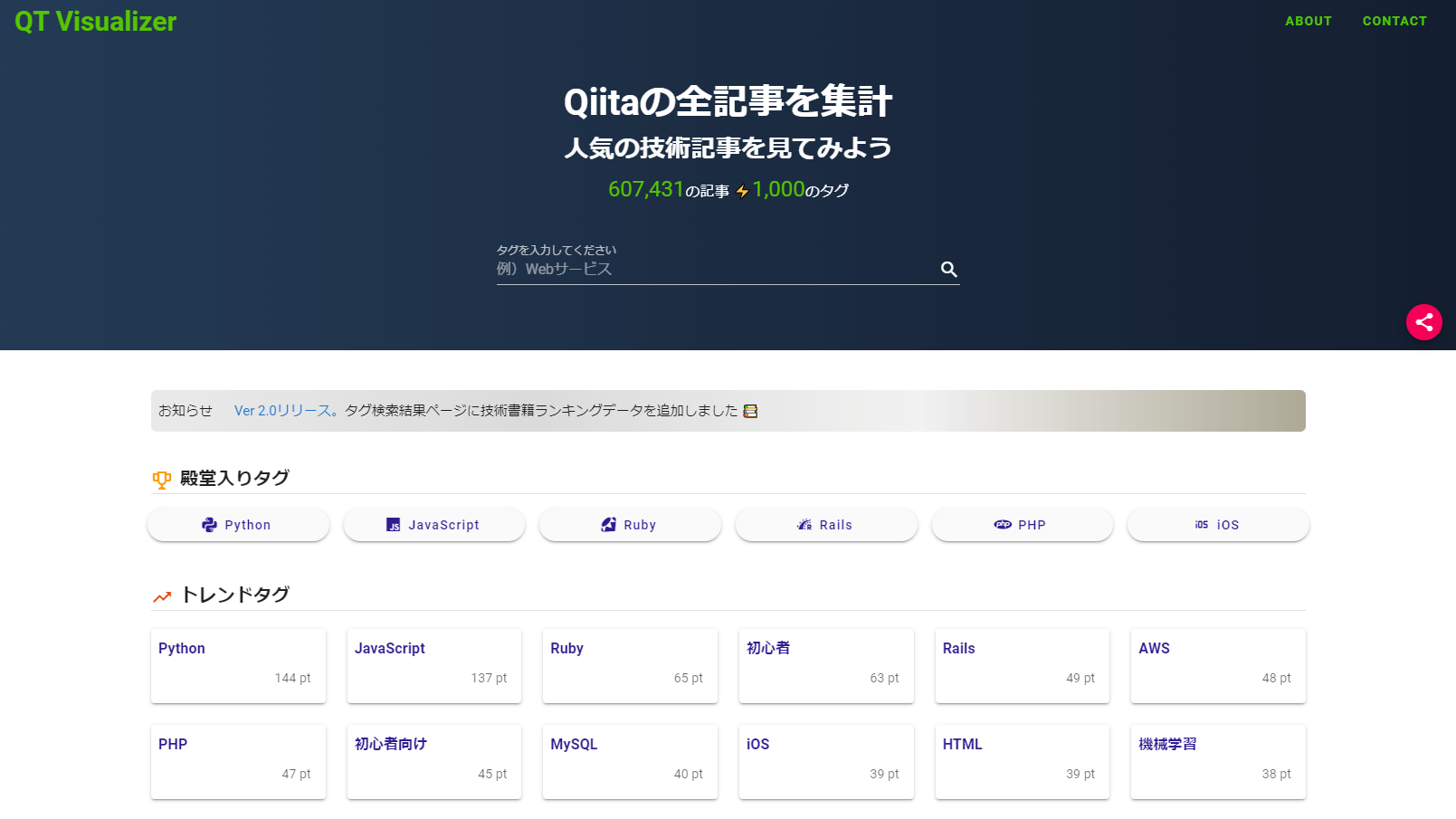Open the Ruby trend card with 65 pt
The height and width of the screenshot is (819, 1456).
point(630,665)
